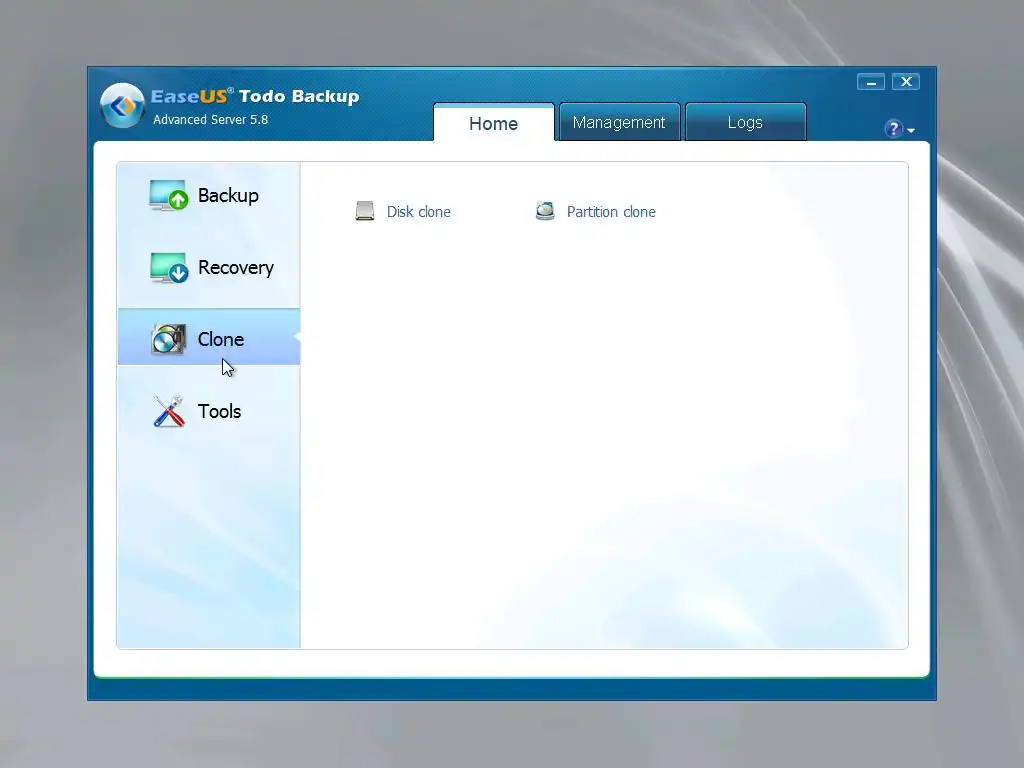The image size is (1024, 768).
Task: Switch to the Home tab
Action: coord(494,123)
